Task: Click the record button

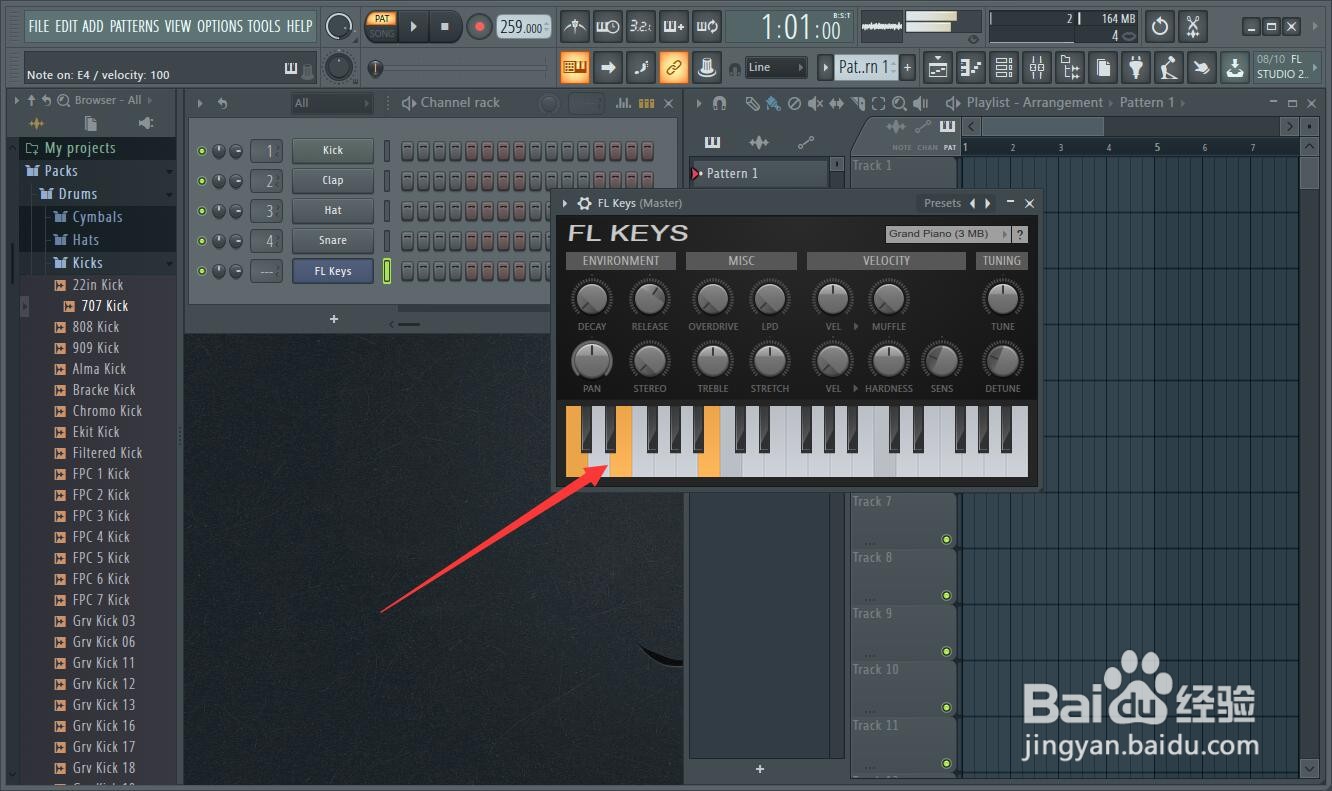Action: 480,27
